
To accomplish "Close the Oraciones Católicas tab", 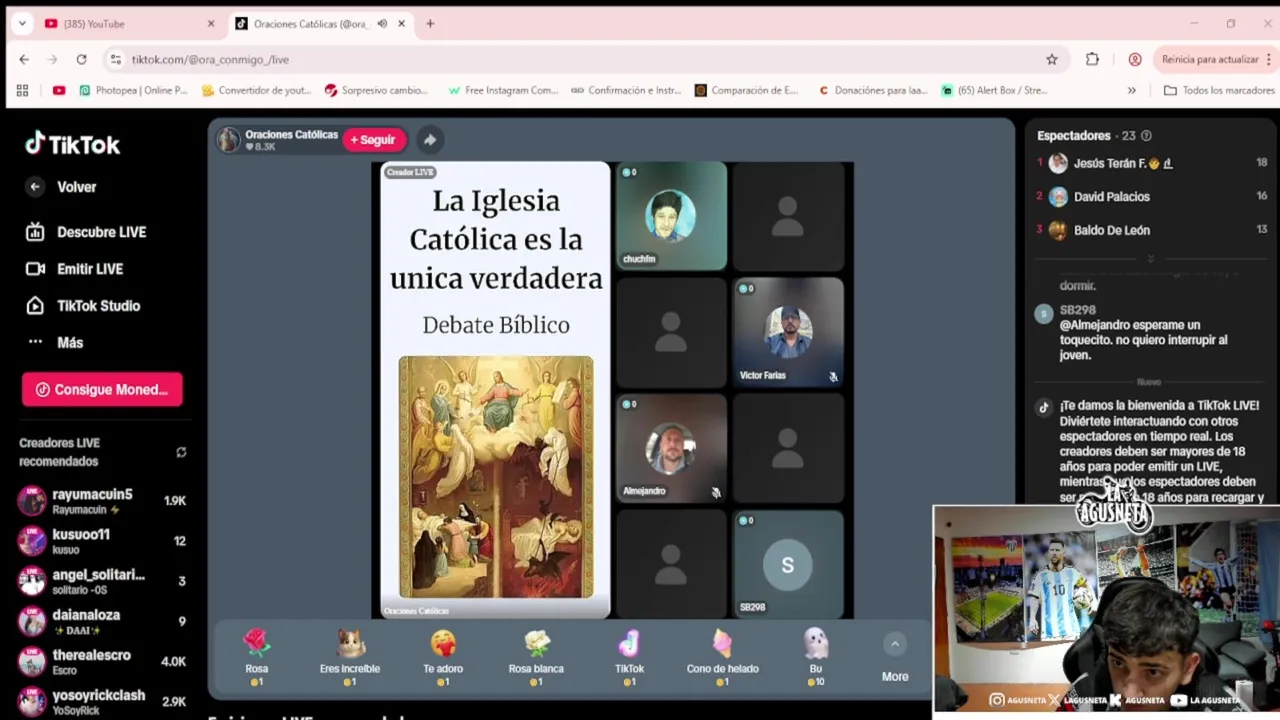I will pos(402,24).
